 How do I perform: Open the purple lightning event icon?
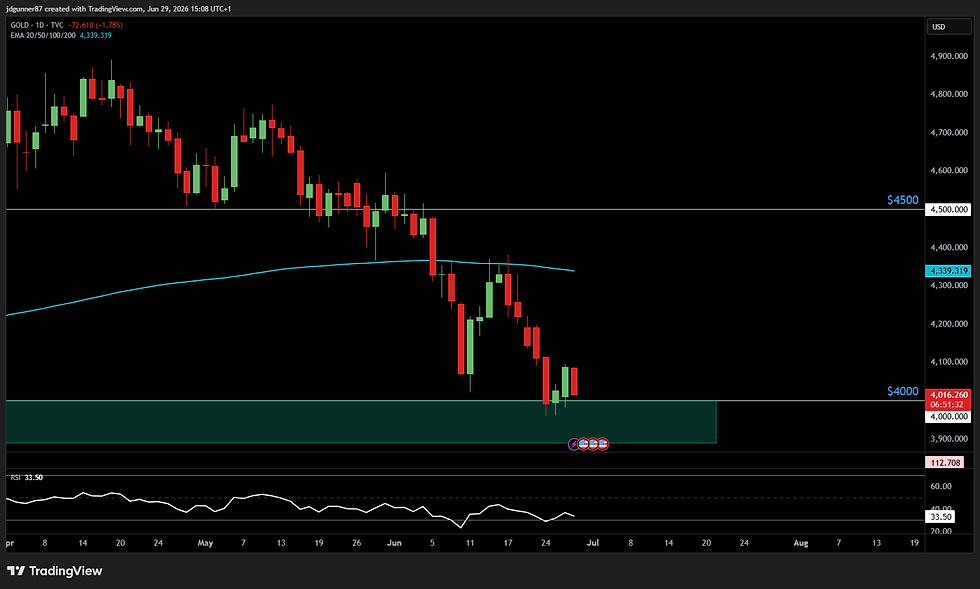coord(574,445)
